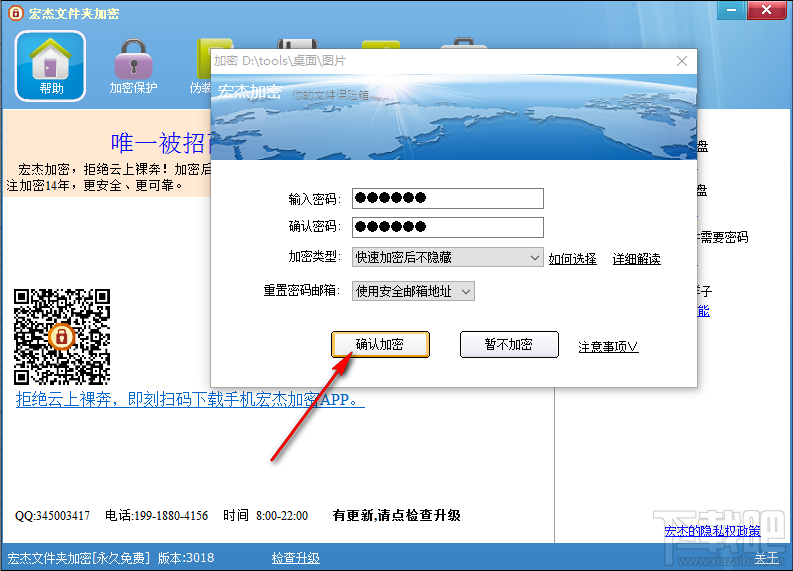This screenshot has height=571, width=793.
Task: Click the QR code image
Action: pyautogui.click(x=62, y=337)
